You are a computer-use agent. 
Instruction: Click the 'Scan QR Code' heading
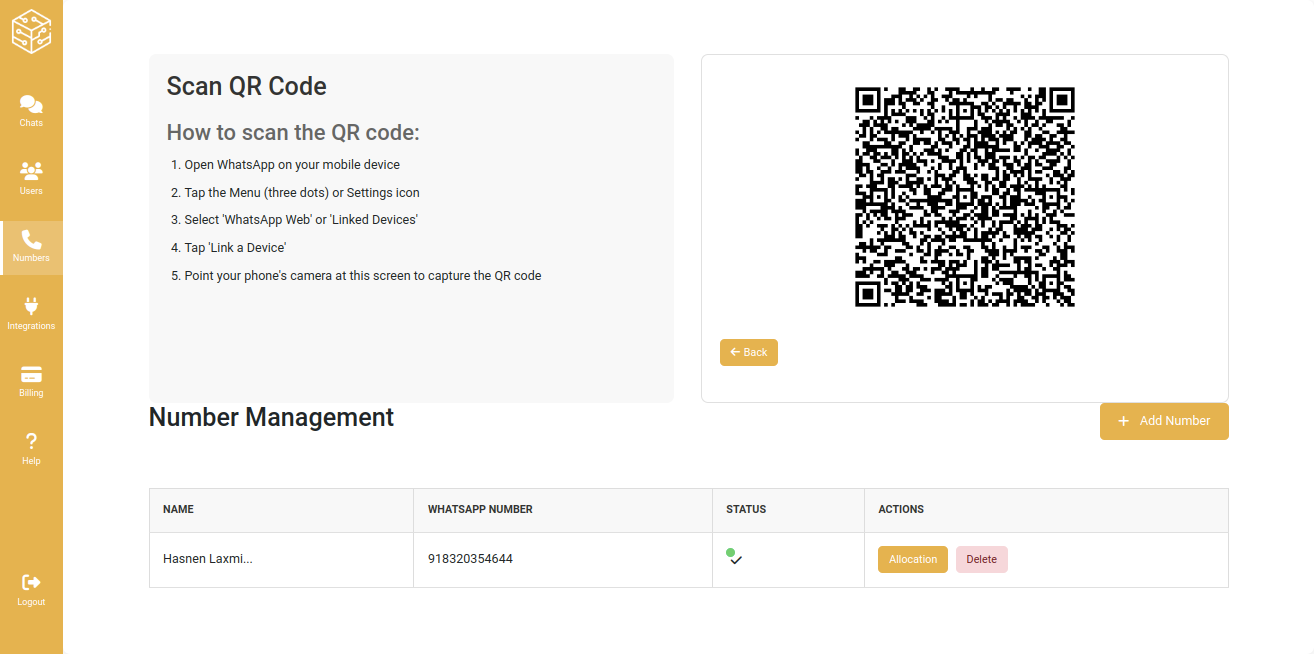tap(247, 86)
